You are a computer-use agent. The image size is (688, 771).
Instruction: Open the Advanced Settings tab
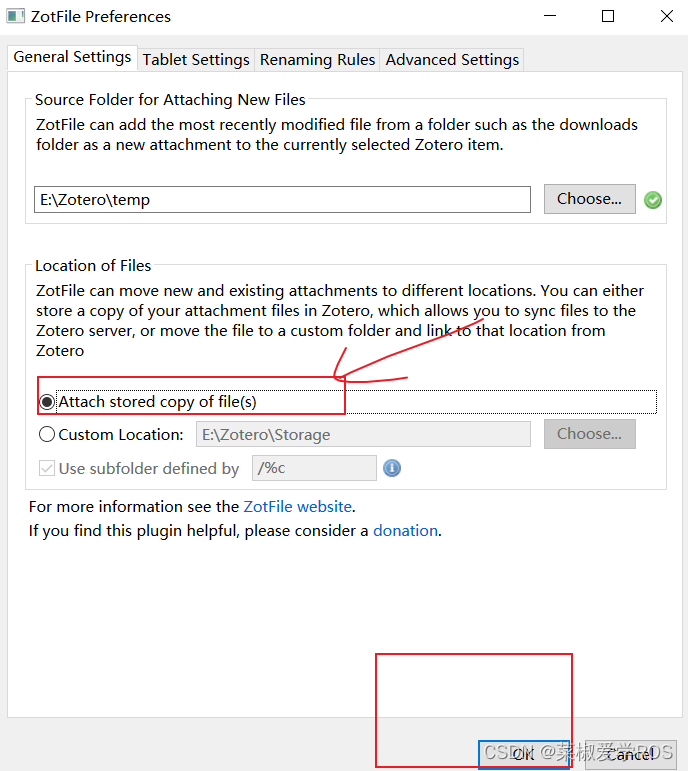click(452, 59)
